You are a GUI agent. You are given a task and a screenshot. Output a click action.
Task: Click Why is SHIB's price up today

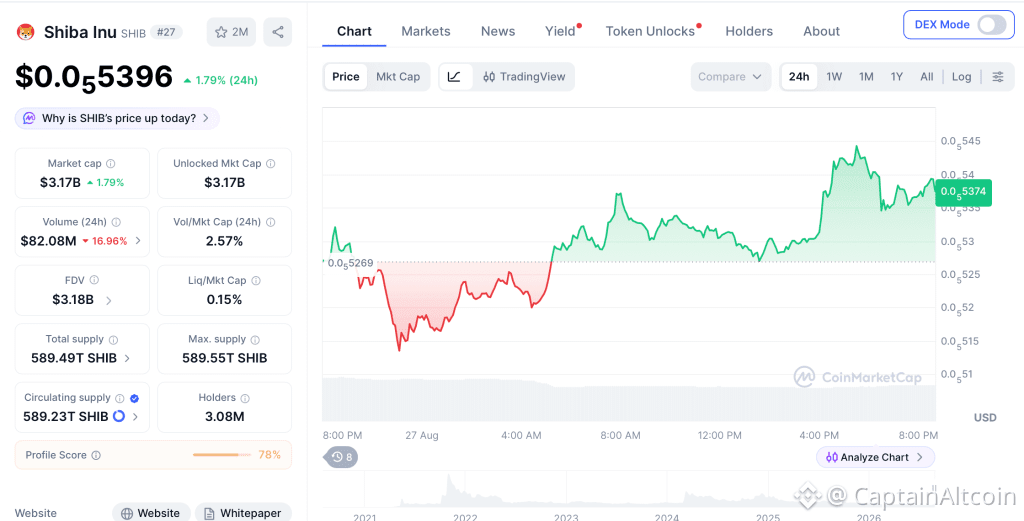click(x=118, y=119)
